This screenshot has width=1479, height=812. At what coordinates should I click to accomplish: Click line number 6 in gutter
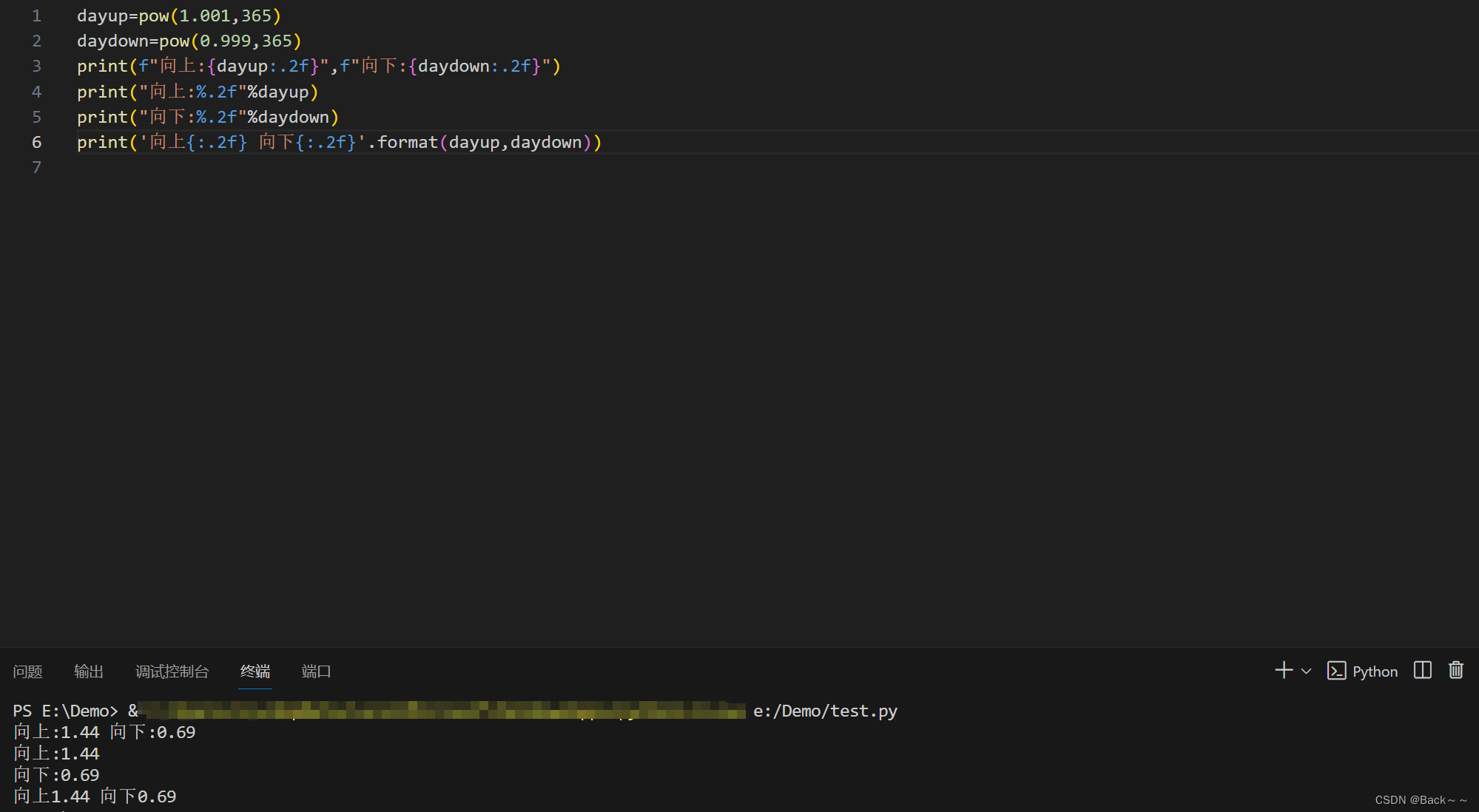pyautogui.click(x=37, y=142)
